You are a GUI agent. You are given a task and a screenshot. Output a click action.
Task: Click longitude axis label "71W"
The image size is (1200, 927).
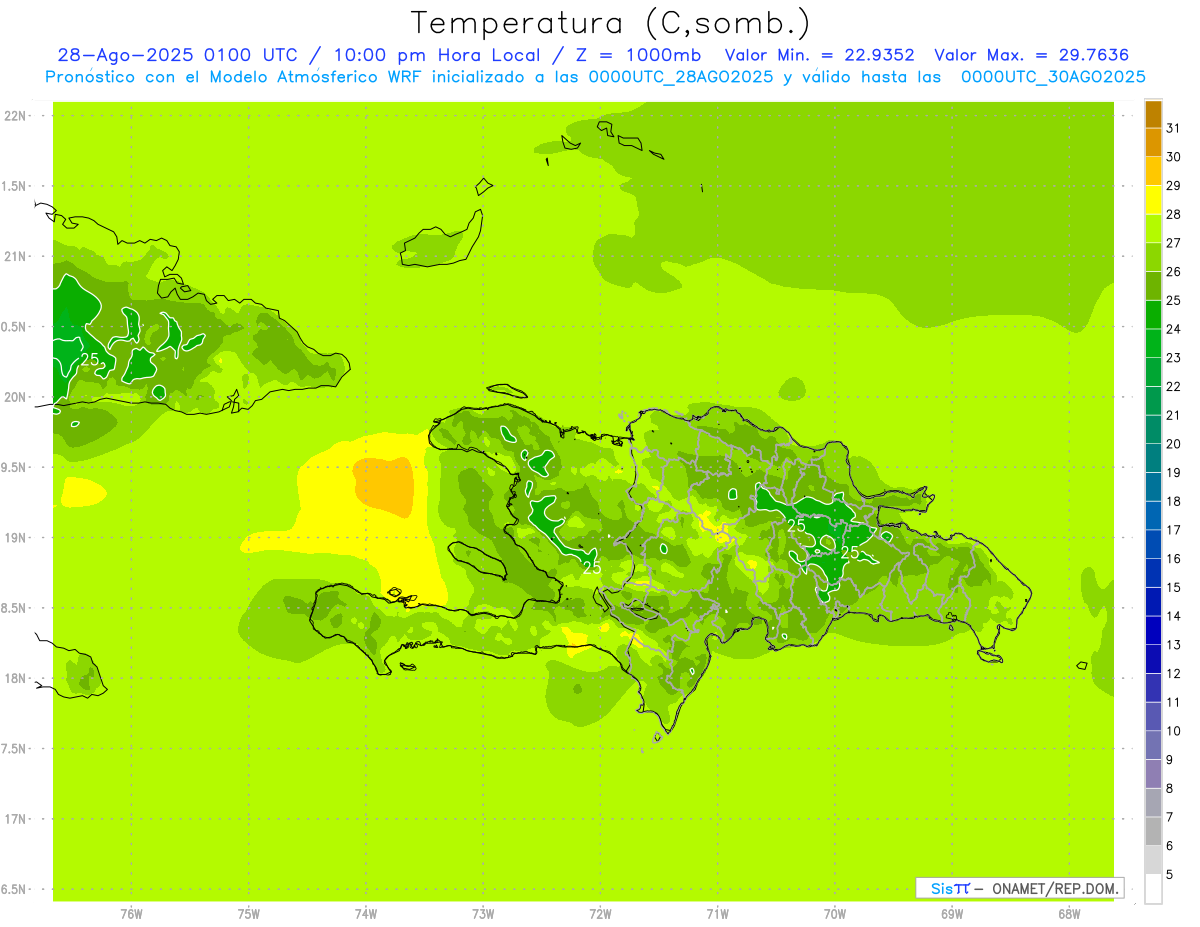[x=717, y=914]
